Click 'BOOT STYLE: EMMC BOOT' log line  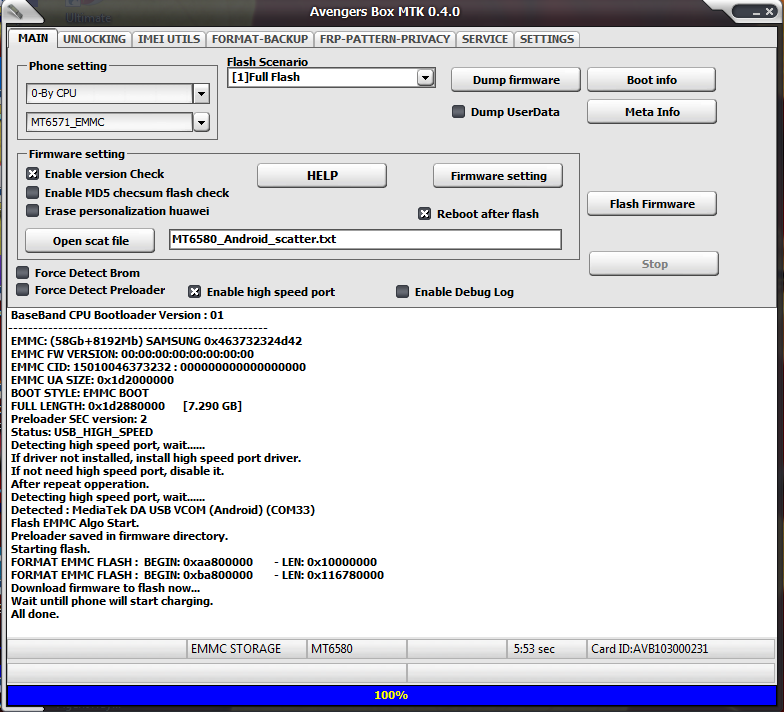click(80, 393)
